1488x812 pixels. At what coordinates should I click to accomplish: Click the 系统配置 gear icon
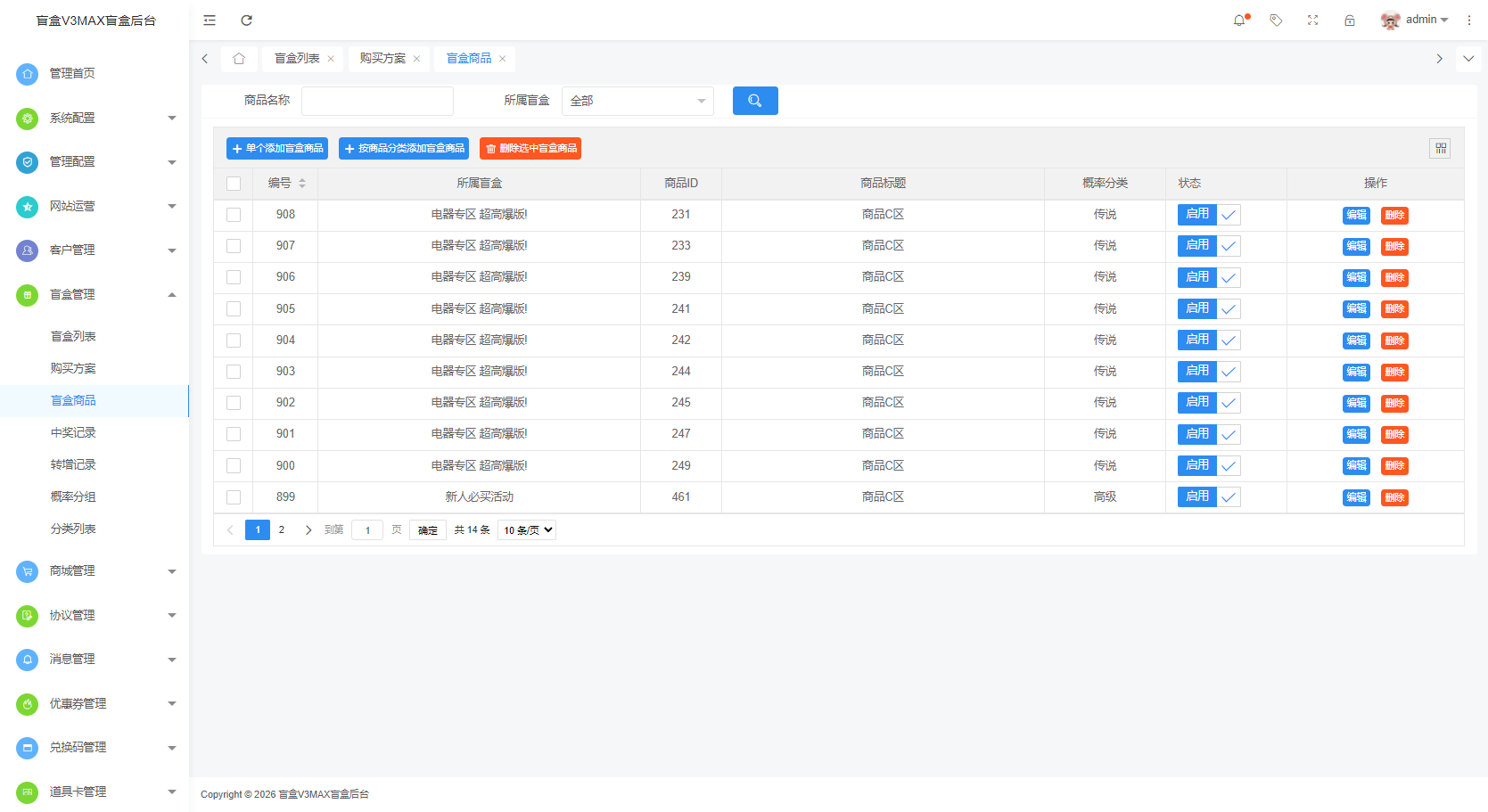click(x=28, y=118)
